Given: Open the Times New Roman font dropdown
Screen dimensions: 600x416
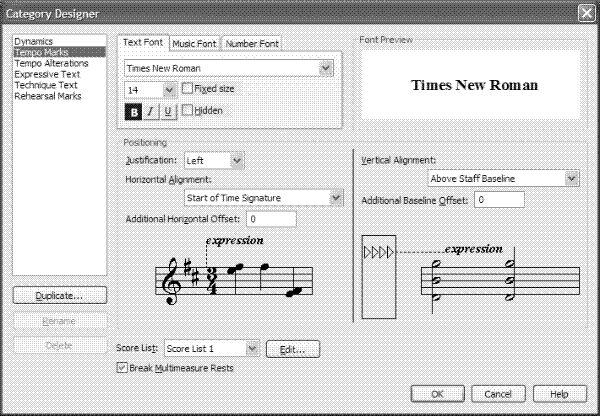Looking at the screenshot, I should click(x=325, y=67).
